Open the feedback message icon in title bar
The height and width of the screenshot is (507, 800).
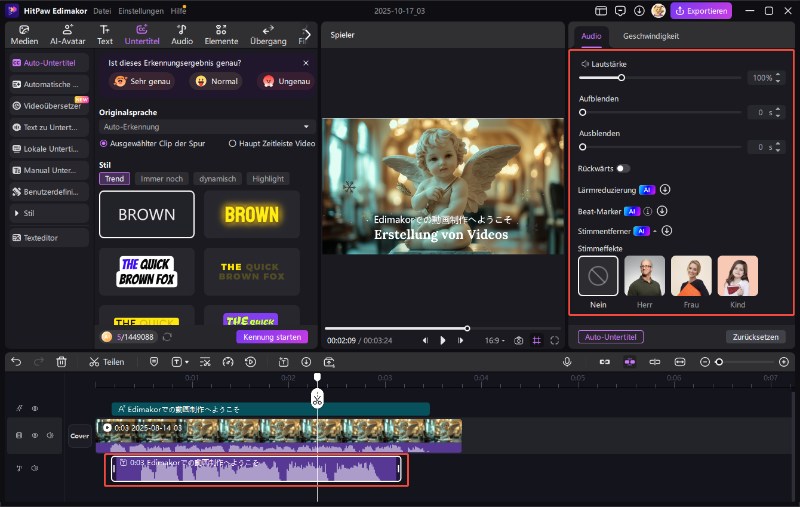(x=620, y=11)
